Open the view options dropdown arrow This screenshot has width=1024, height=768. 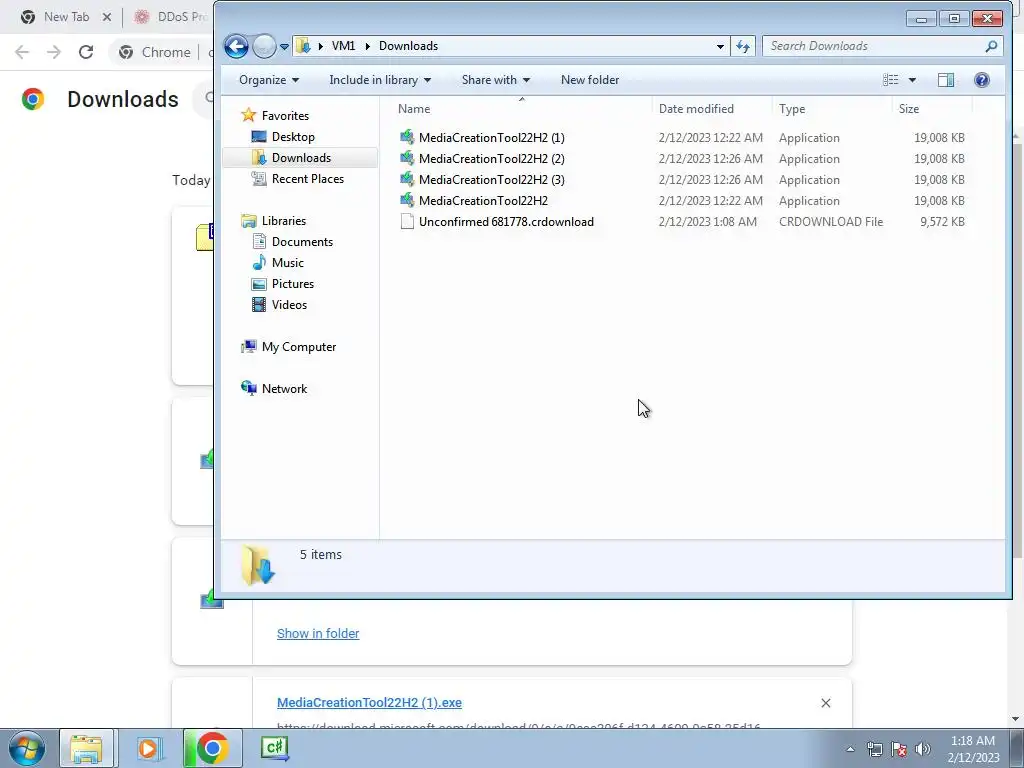coord(912,80)
